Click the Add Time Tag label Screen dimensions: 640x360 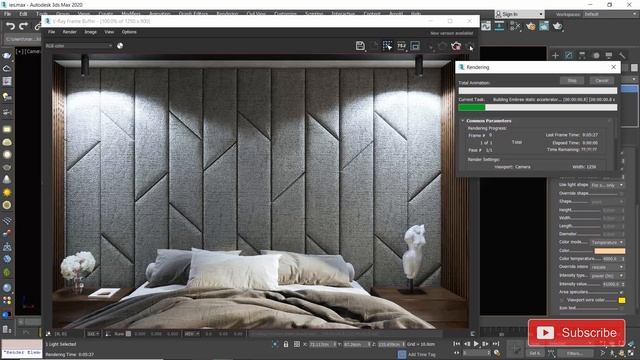[x=422, y=354]
